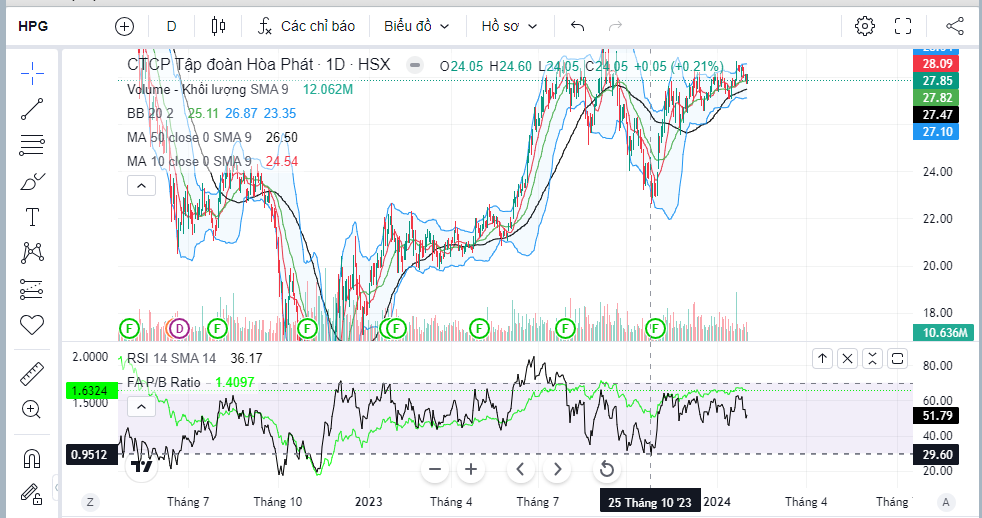Screen dimensions: 982x518
Task: Collapse the main chart indicator legend
Action: [142, 185]
